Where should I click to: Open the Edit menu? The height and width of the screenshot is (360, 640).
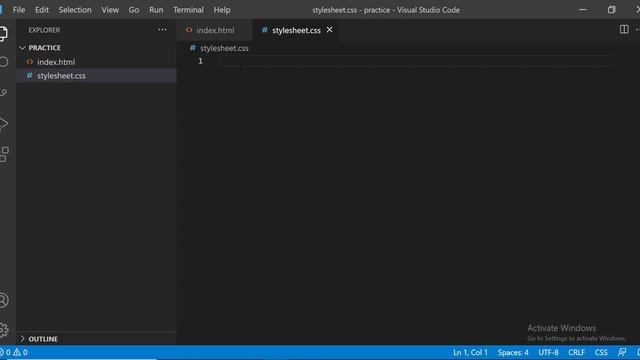click(x=42, y=10)
